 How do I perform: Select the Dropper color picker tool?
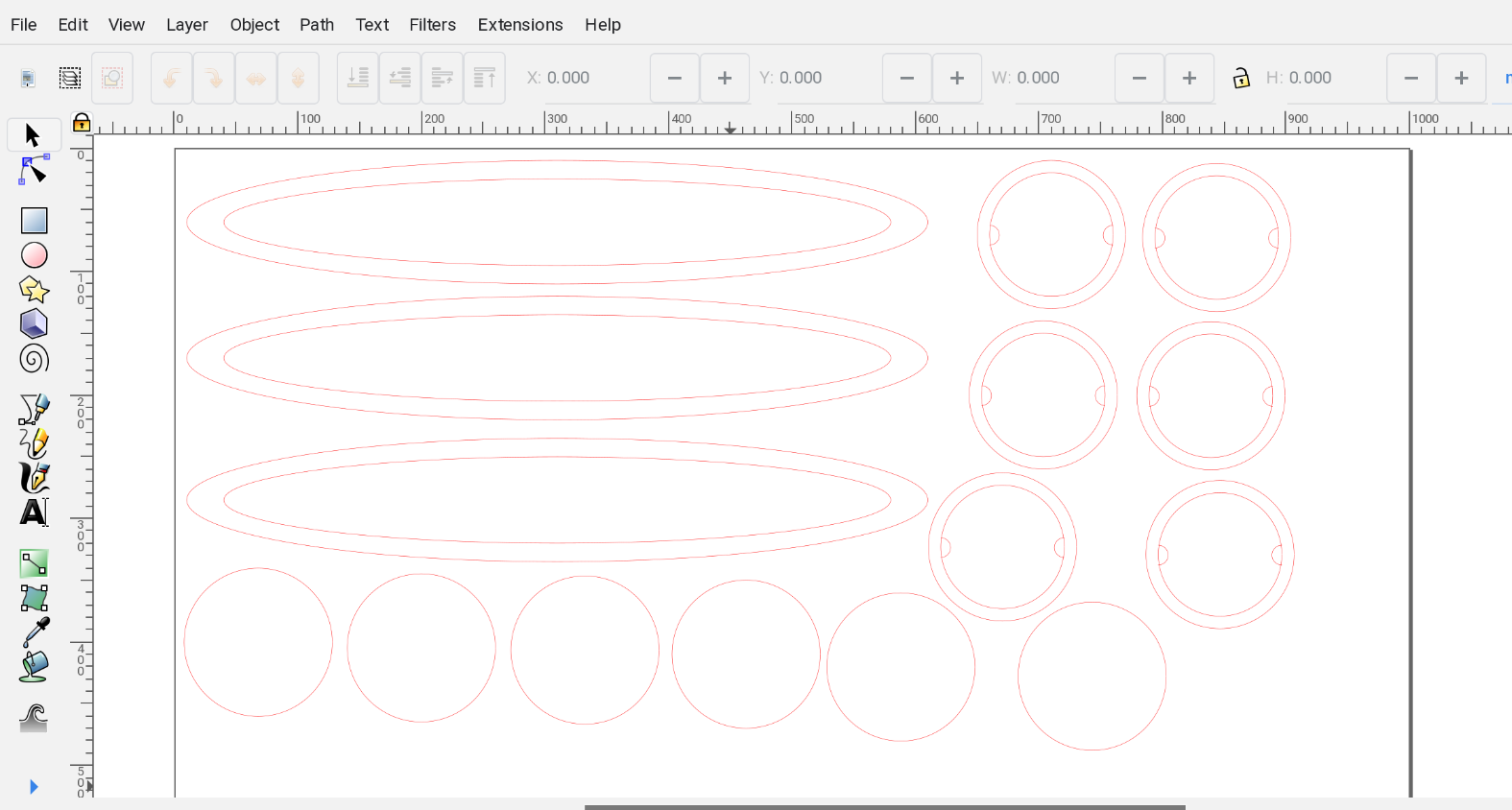click(x=34, y=632)
